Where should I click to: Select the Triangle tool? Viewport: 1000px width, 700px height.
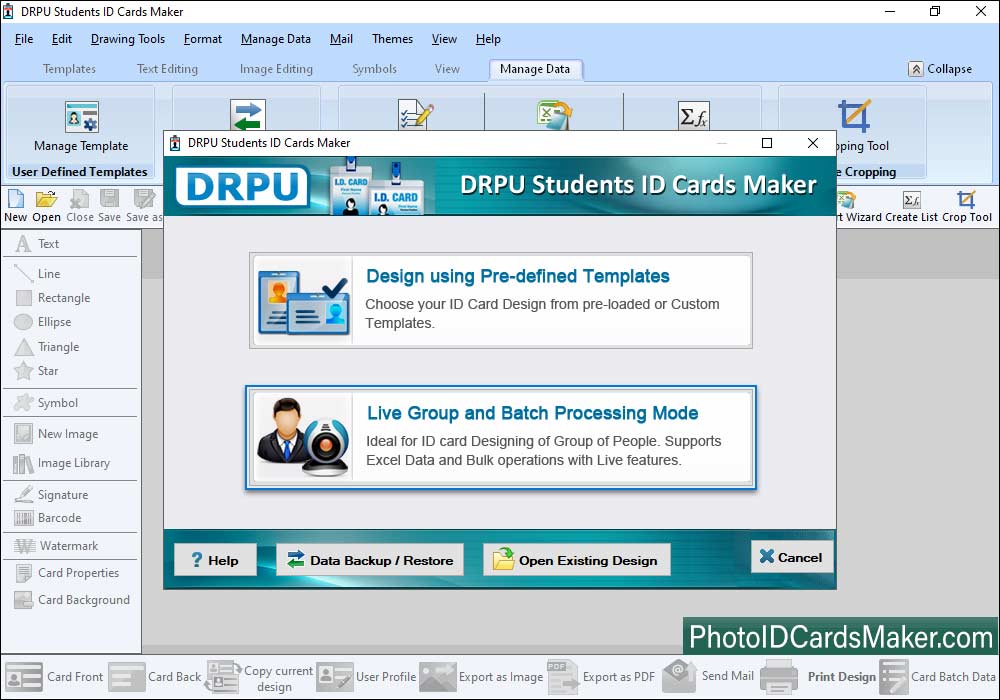[x=47, y=347]
